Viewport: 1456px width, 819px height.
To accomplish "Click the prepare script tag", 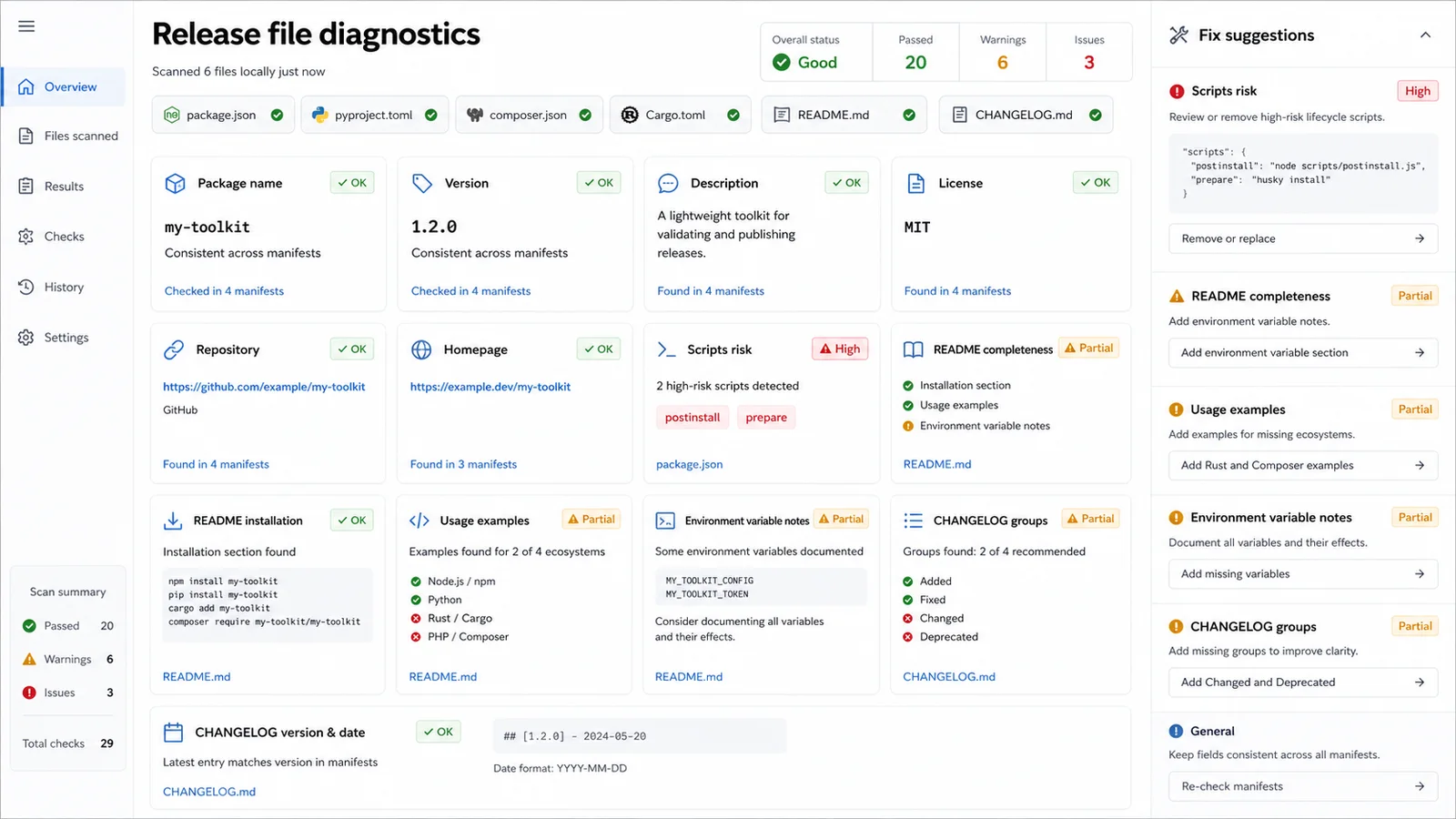I will click(766, 418).
